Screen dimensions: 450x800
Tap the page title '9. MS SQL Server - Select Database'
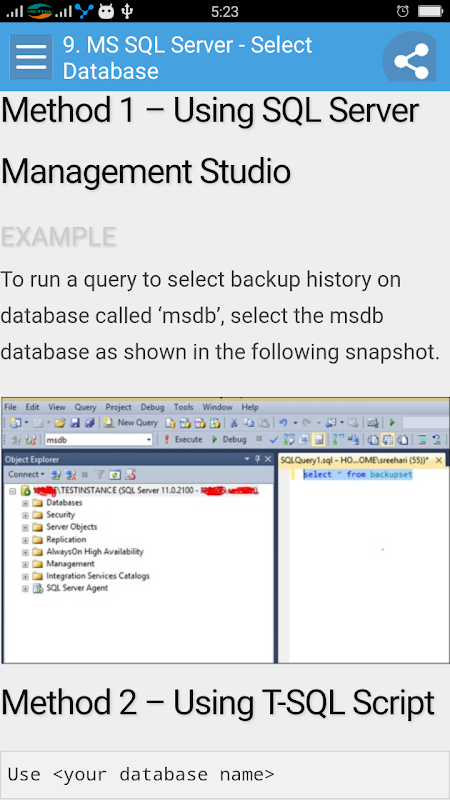point(188,58)
